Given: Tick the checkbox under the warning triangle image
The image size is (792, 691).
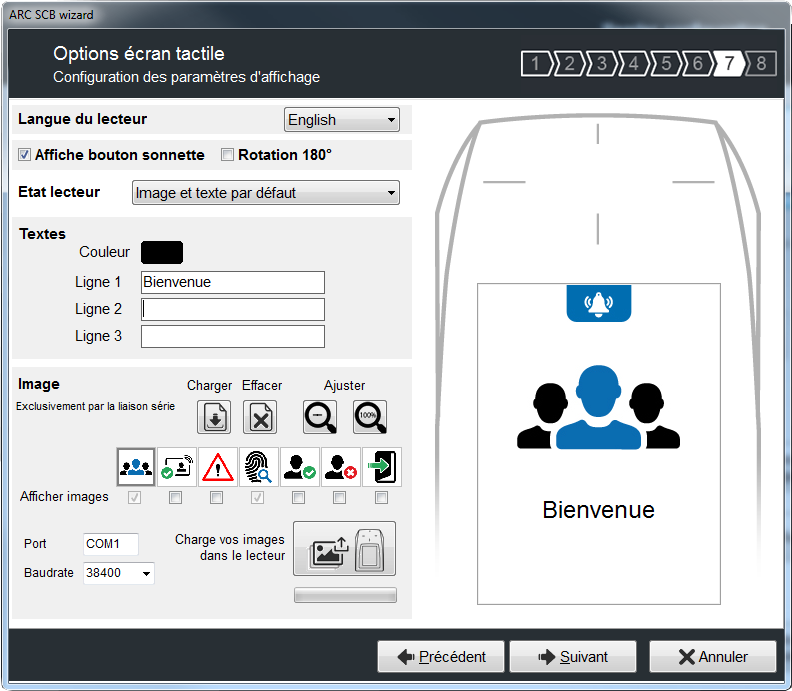Looking at the screenshot, I should click(217, 497).
